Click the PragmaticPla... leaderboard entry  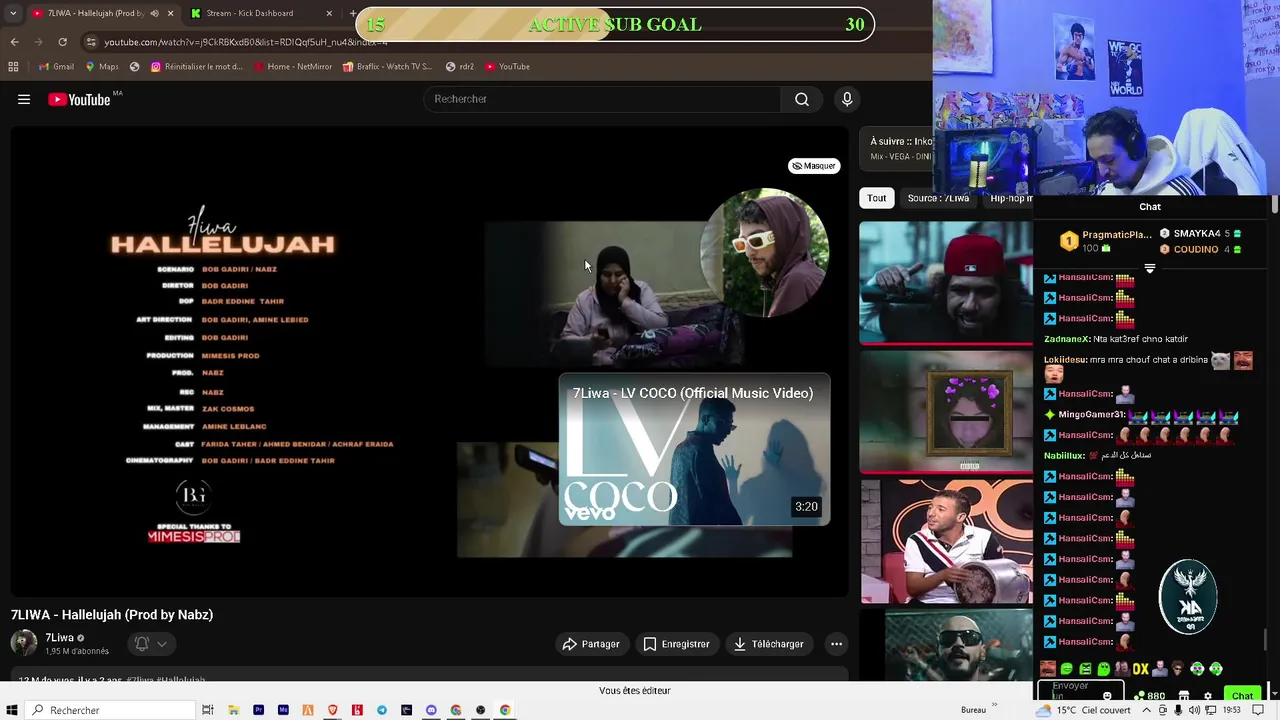(1106, 241)
